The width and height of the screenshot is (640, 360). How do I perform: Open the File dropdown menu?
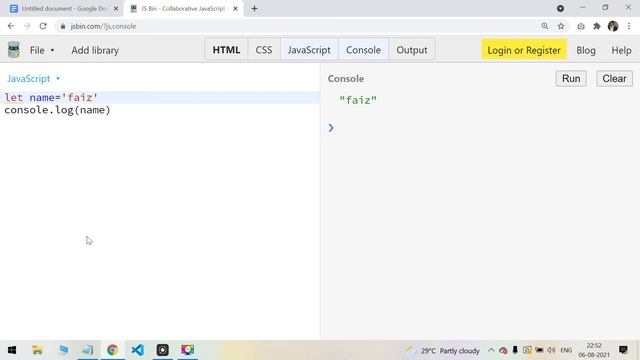click(42, 50)
